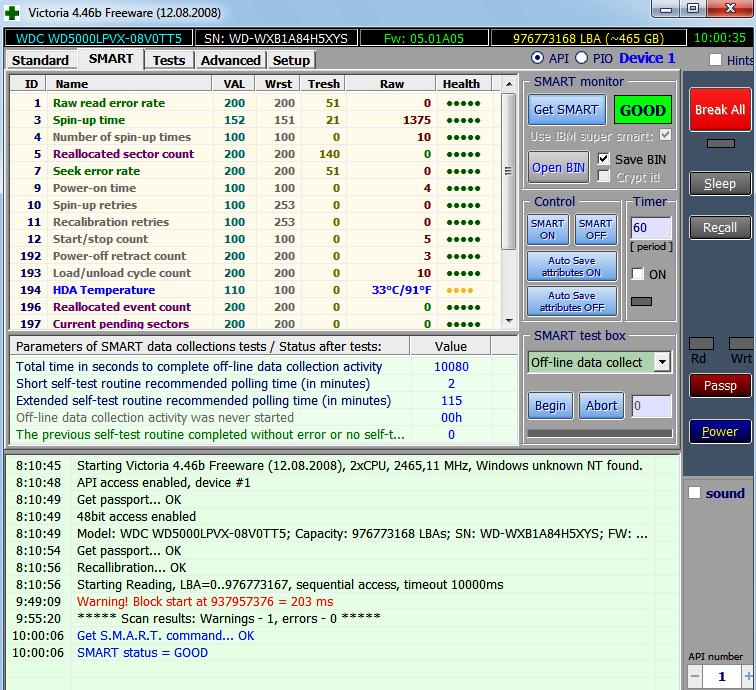Click the Open BIN button
Viewport: 756px width, 690px height.
558,167
